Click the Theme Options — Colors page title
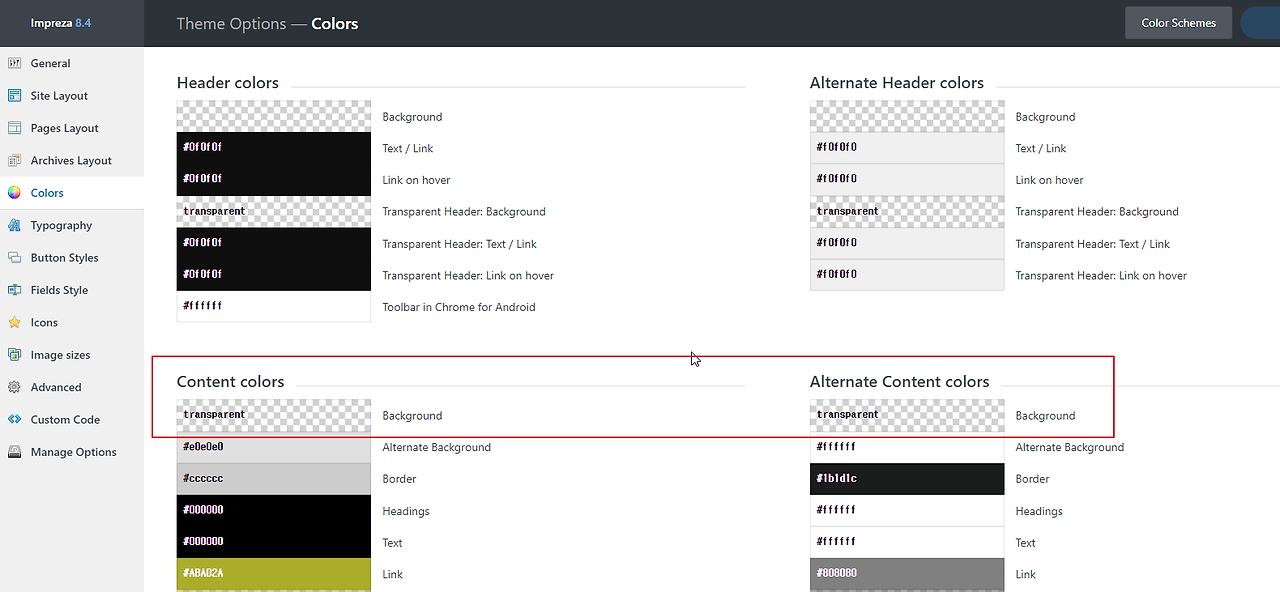Viewport: 1280px width, 592px height. [x=268, y=23]
